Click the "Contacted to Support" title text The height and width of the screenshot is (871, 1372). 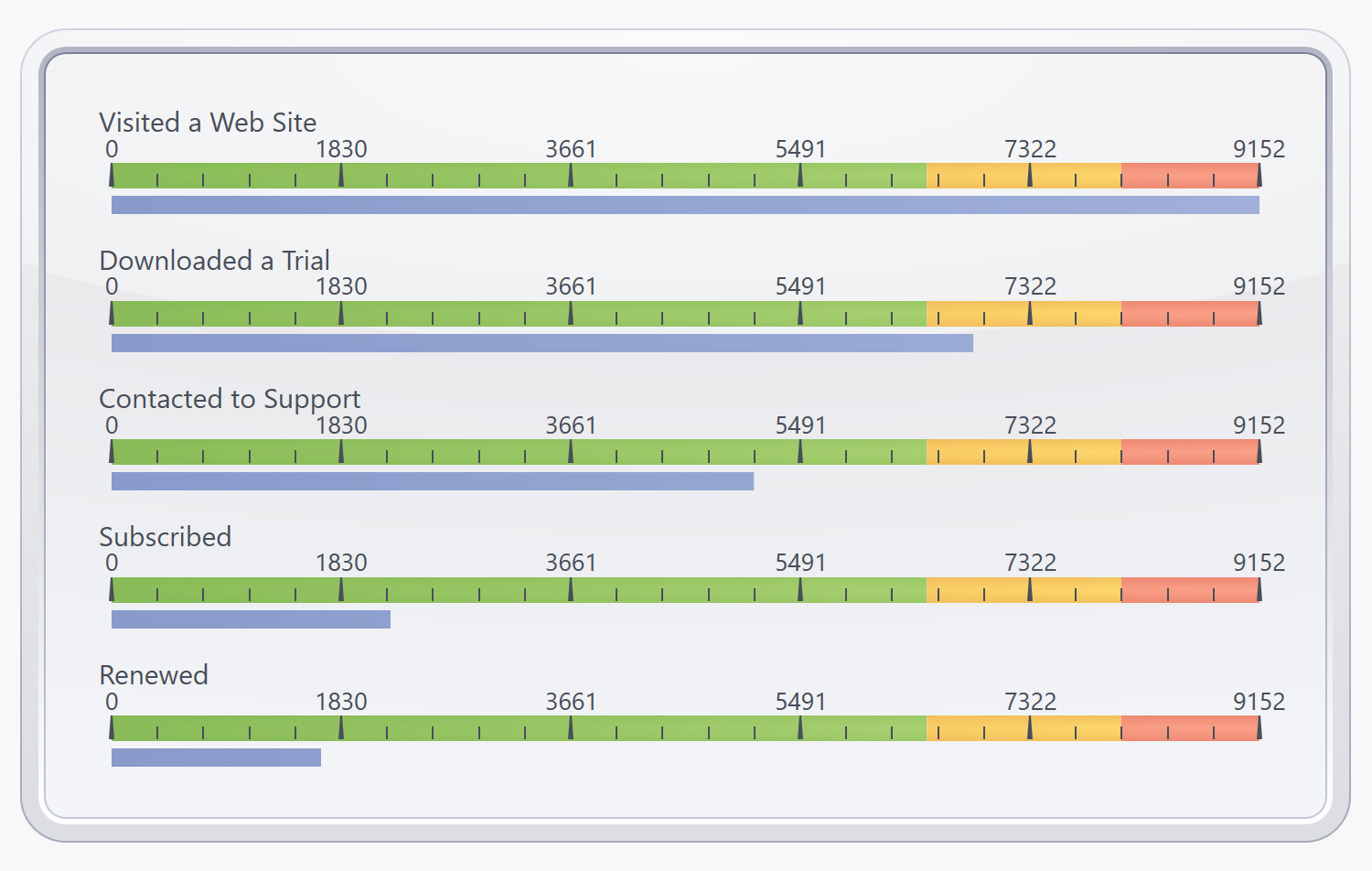230,399
